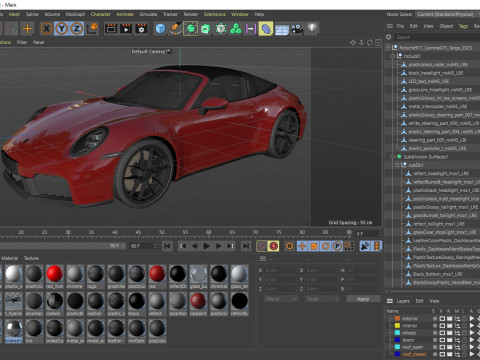Open the Simulate menu

click(x=148, y=14)
